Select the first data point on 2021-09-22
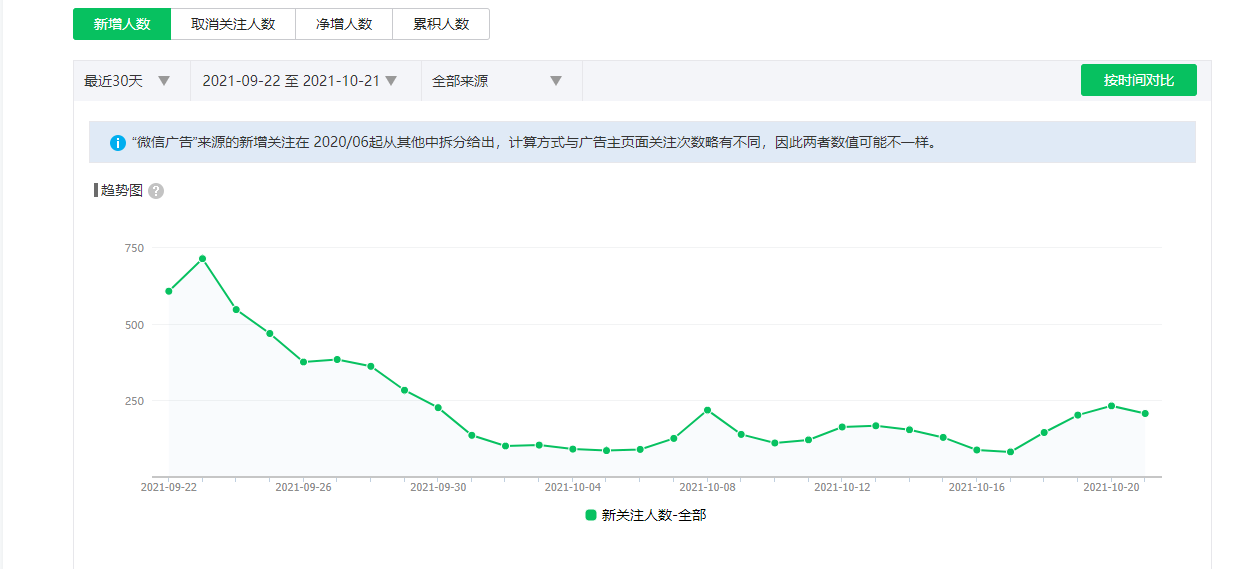1260x569 pixels. (169, 291)
